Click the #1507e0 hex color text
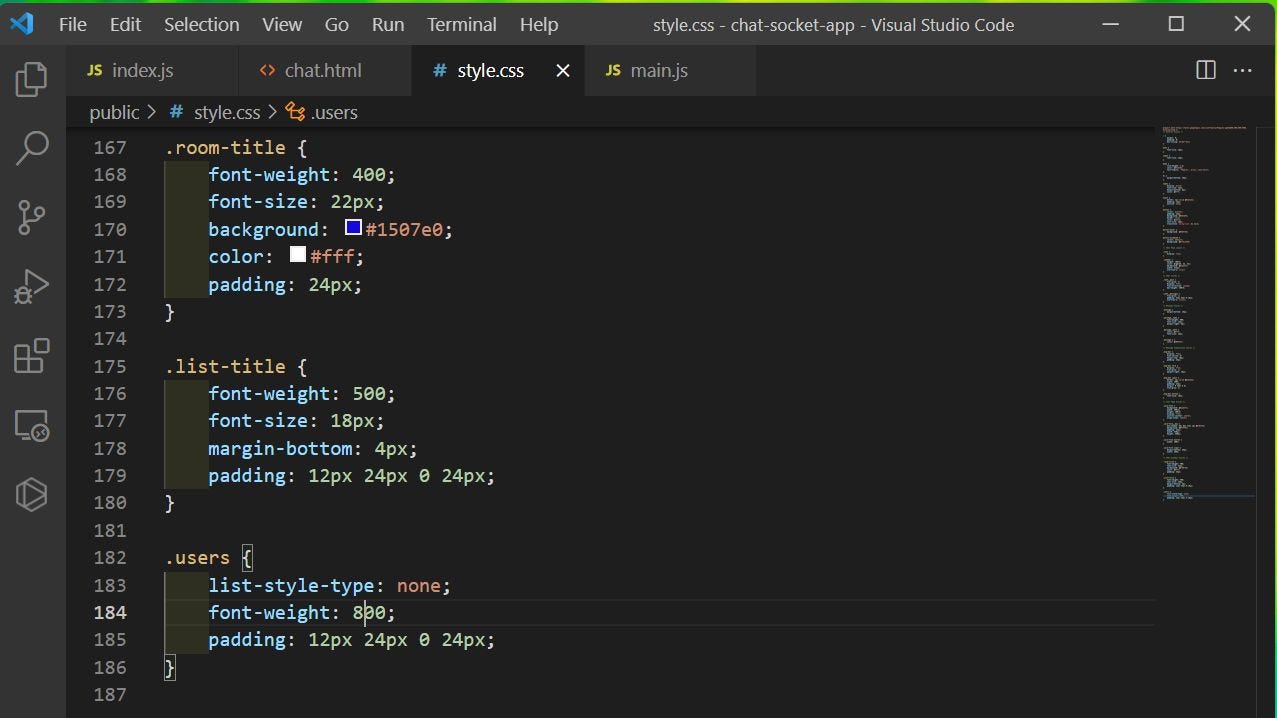Screen dimensions: 1277x718 [404, 229]
